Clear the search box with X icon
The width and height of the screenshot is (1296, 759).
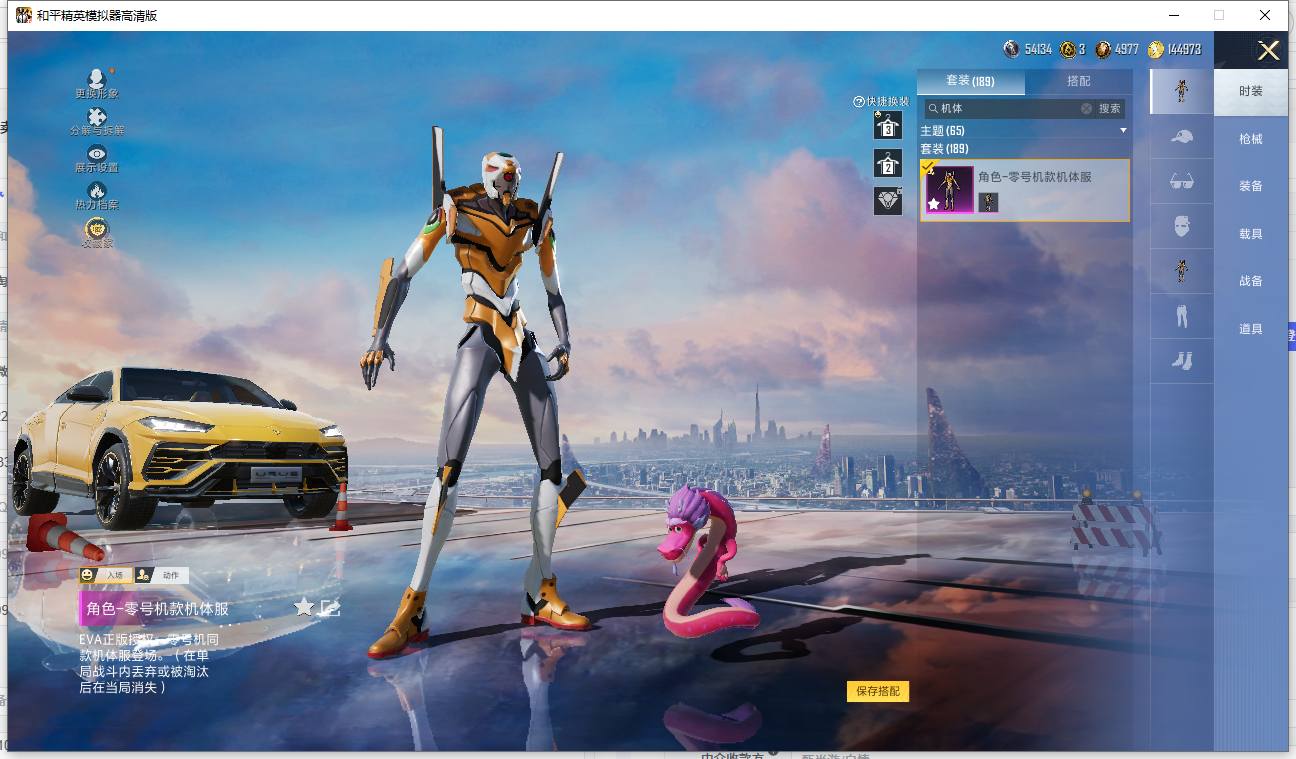pyautogui.click(x=1086, y=108)
